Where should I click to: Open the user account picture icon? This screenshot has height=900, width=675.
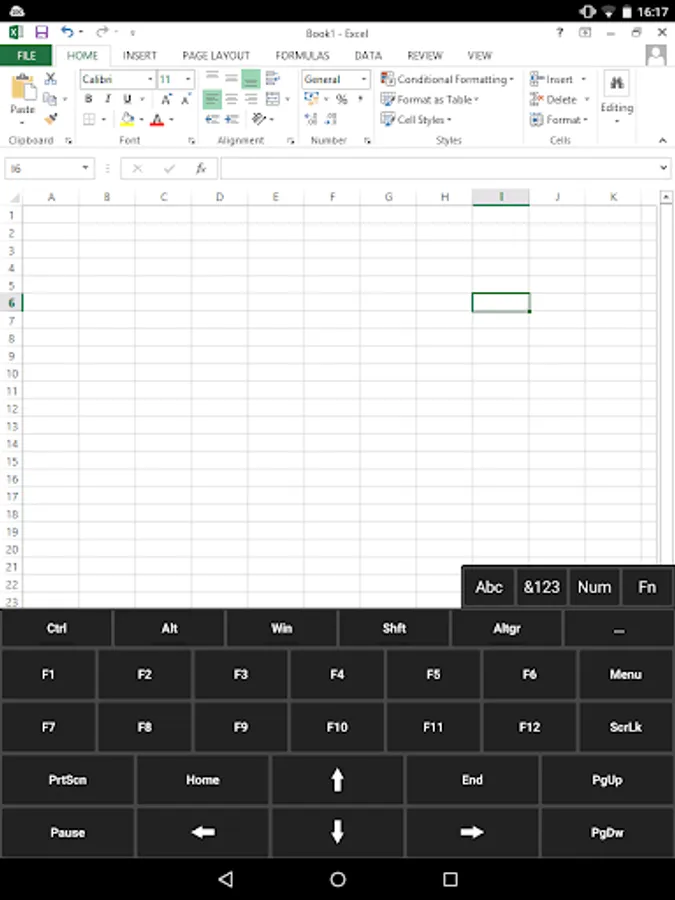point(656,56)
